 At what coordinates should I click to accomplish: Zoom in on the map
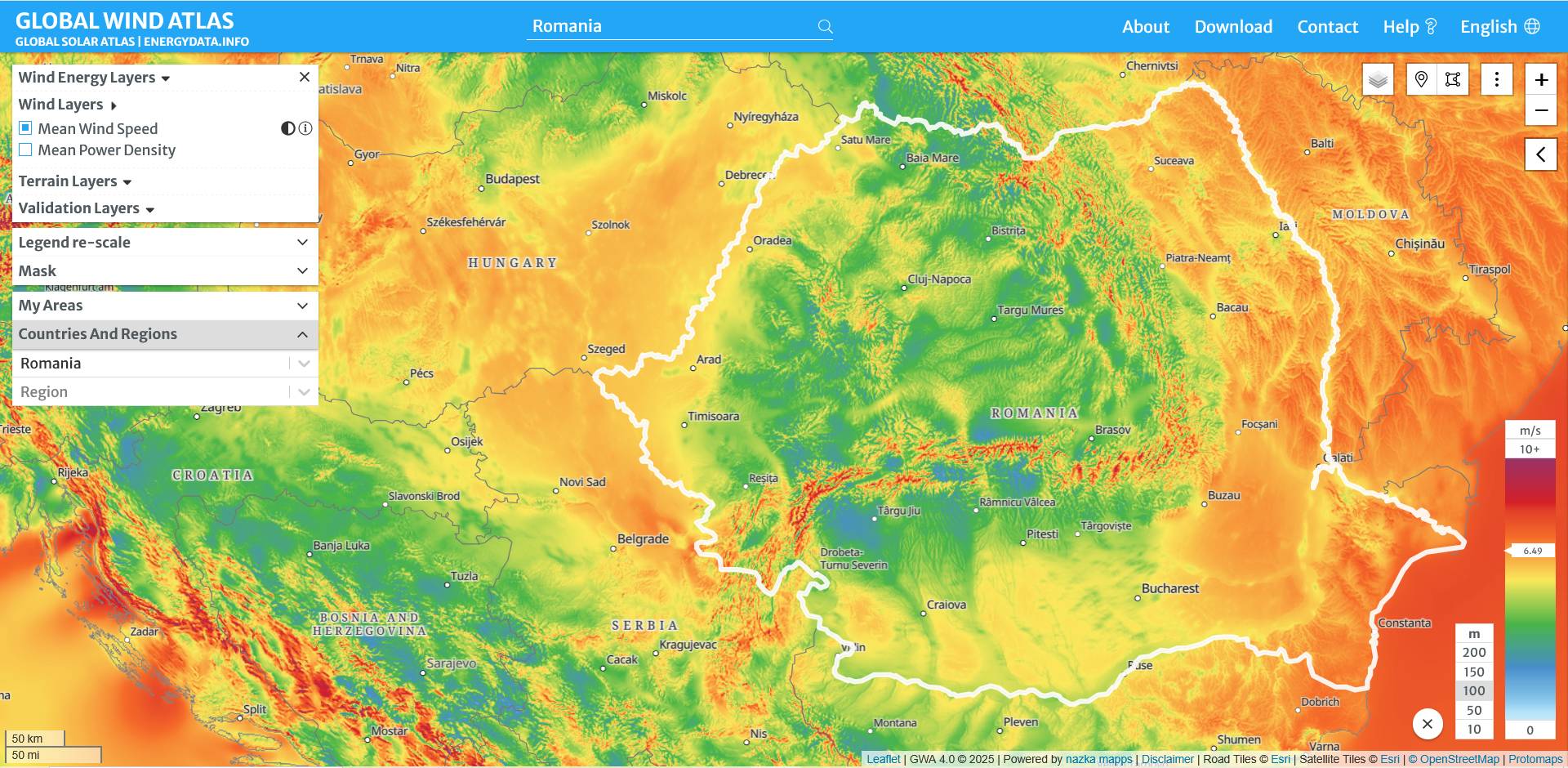pyautogui.click(x=1541, y=79)
